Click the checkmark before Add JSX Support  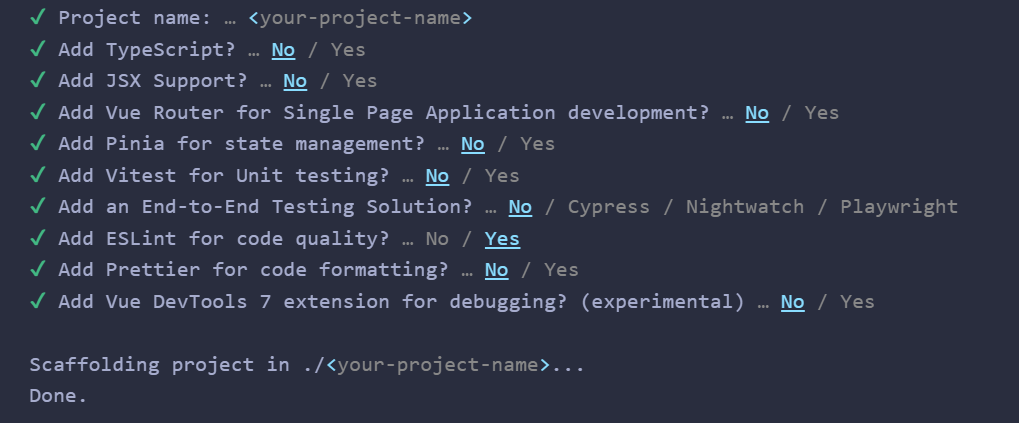coord(37,81)
